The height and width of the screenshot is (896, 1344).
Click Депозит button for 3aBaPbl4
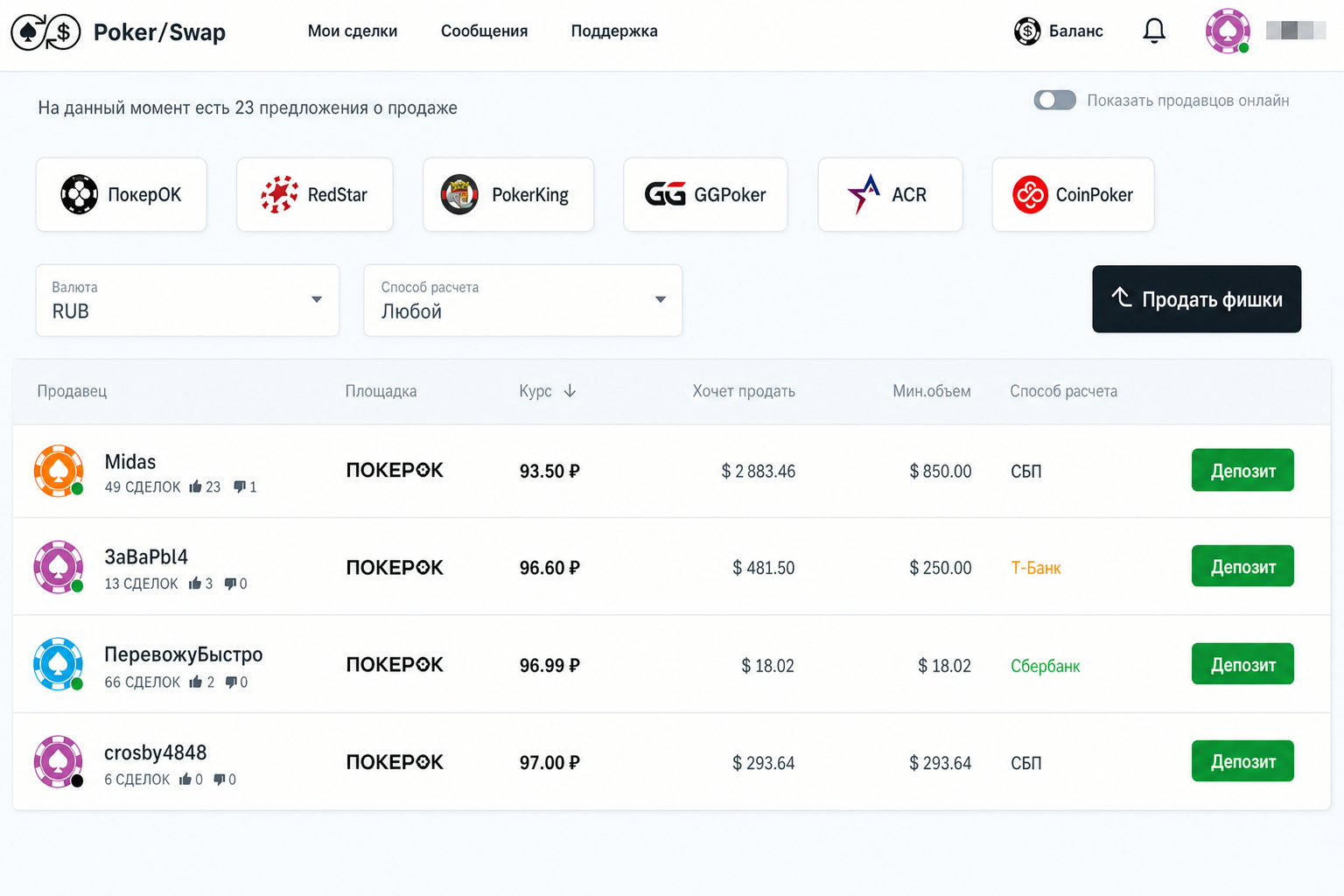pyautogui.click(x=1242, y=567)
